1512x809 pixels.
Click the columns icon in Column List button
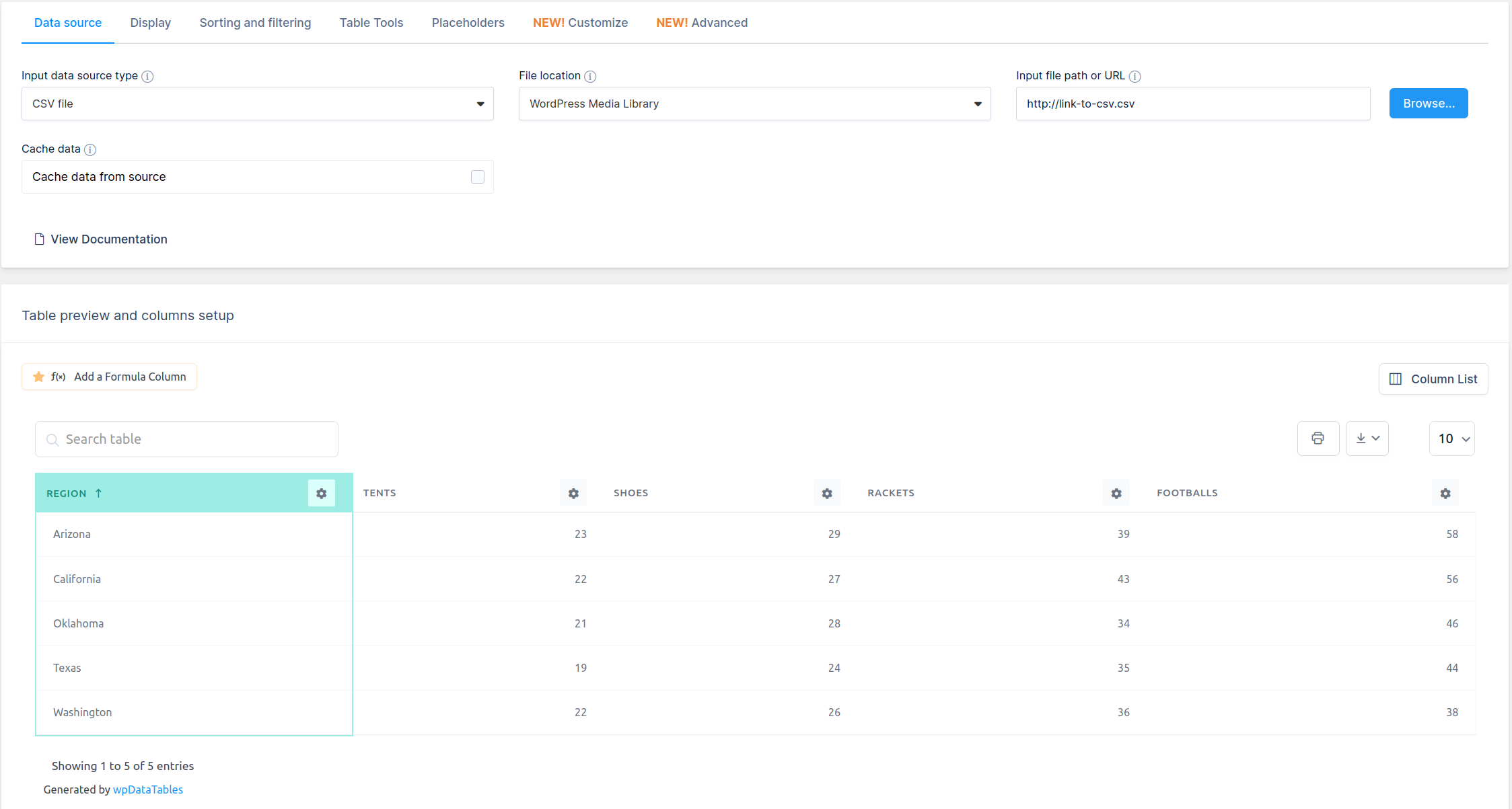click(1396, 379)
